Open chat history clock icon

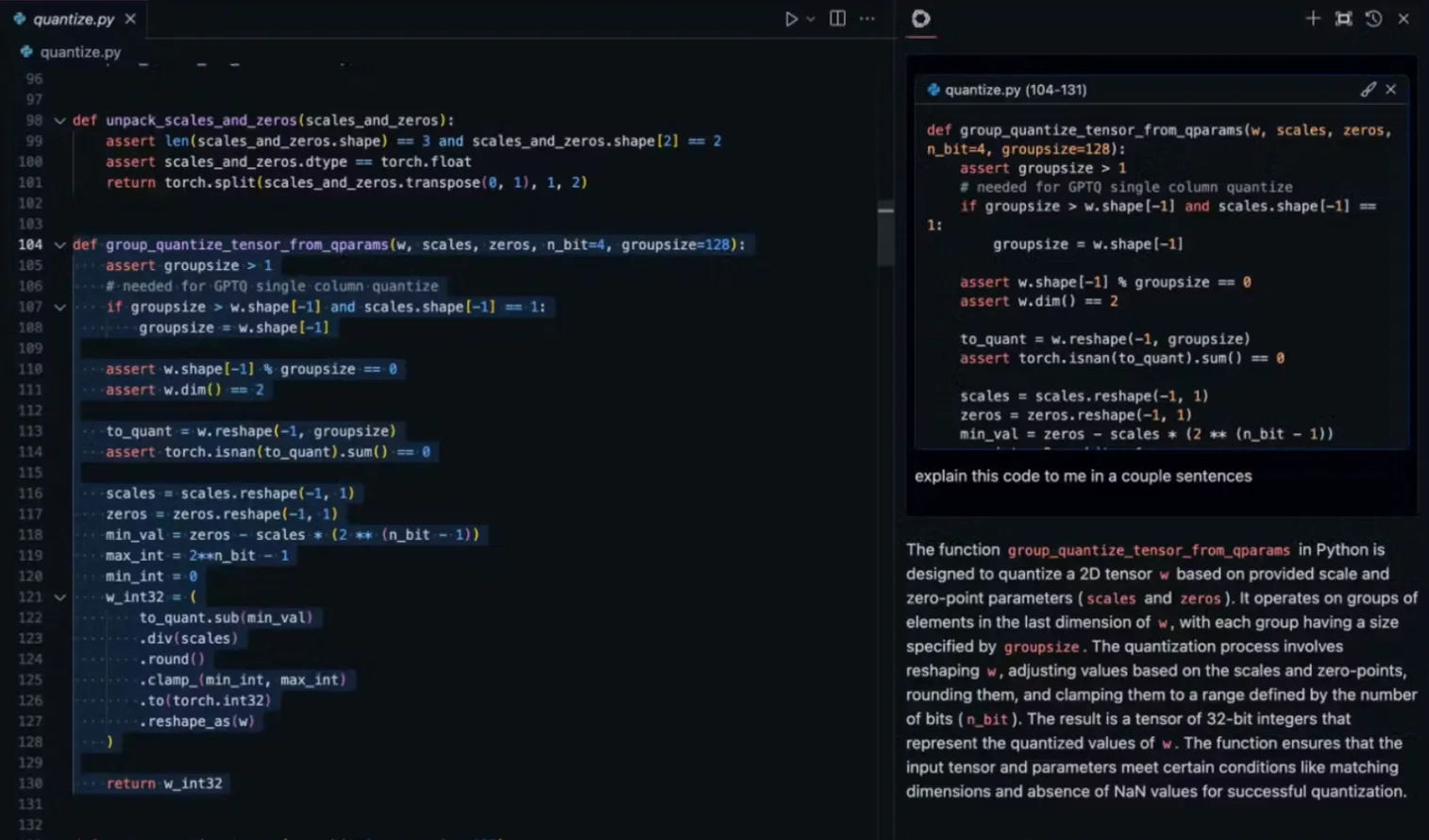[x=1373, y=19]
